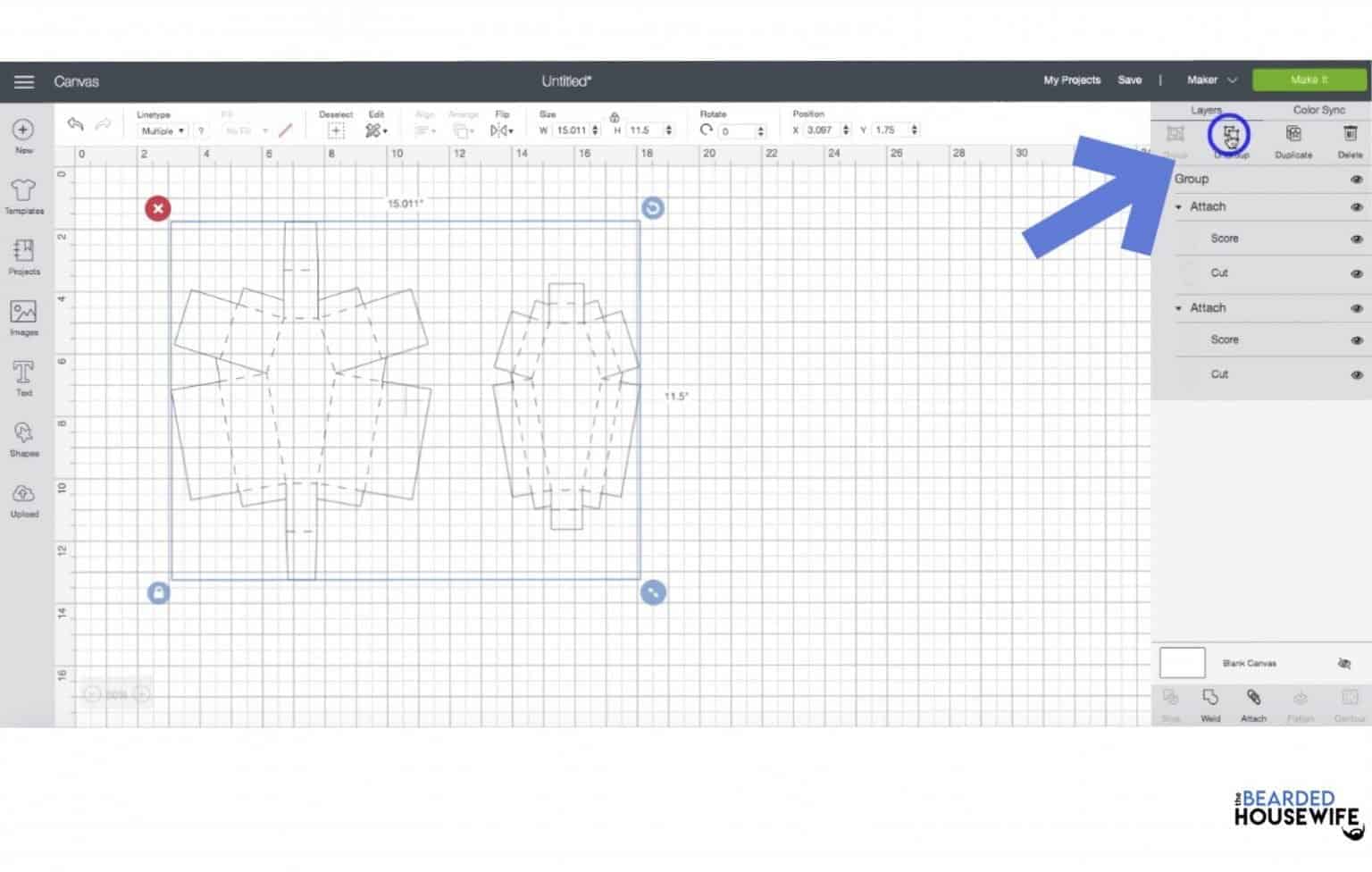Open the hamburger main menu
This screenshot has width=1372, height=872.
tap(24, 81)
